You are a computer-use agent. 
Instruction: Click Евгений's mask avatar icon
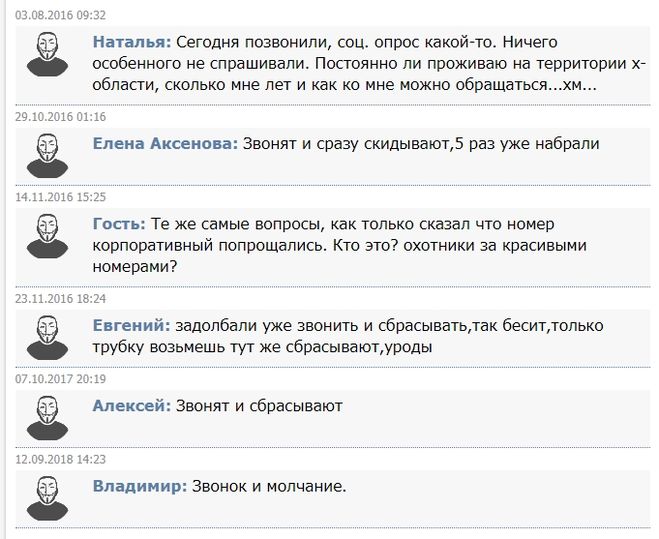(x=45, y=336)
